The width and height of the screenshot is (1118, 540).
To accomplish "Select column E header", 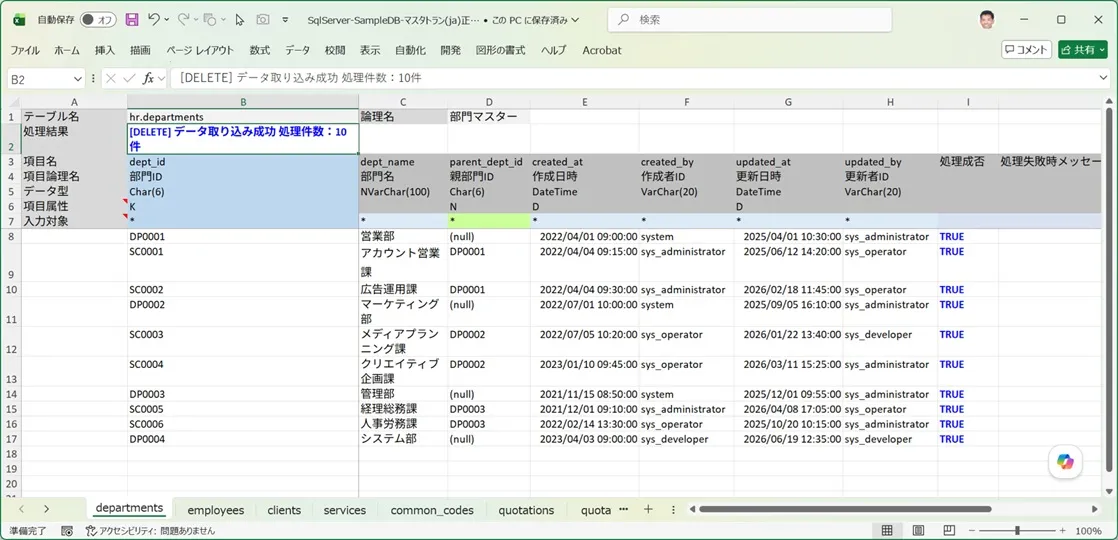I will click(x=585, y=102).
